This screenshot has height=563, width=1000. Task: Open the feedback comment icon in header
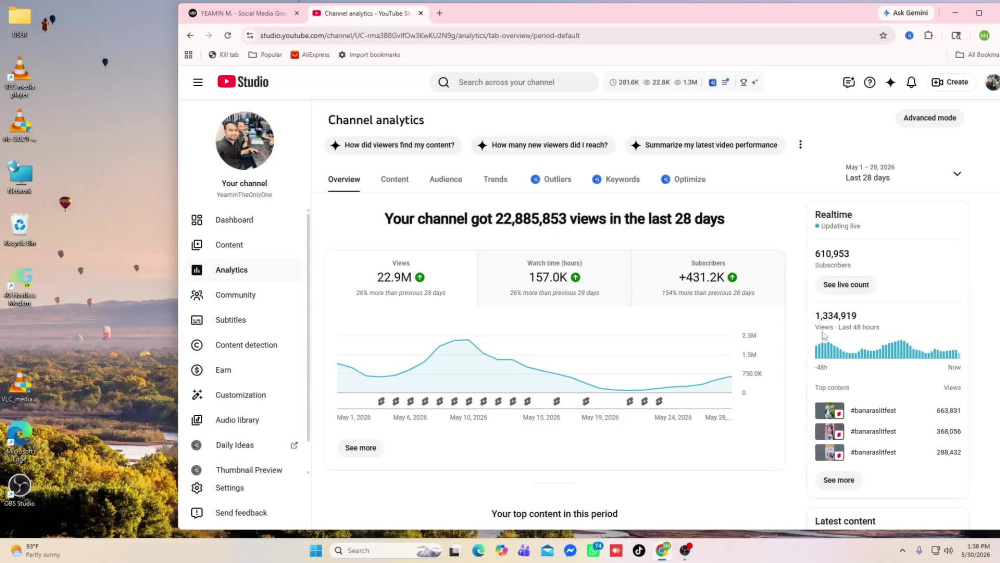[848, 82]
